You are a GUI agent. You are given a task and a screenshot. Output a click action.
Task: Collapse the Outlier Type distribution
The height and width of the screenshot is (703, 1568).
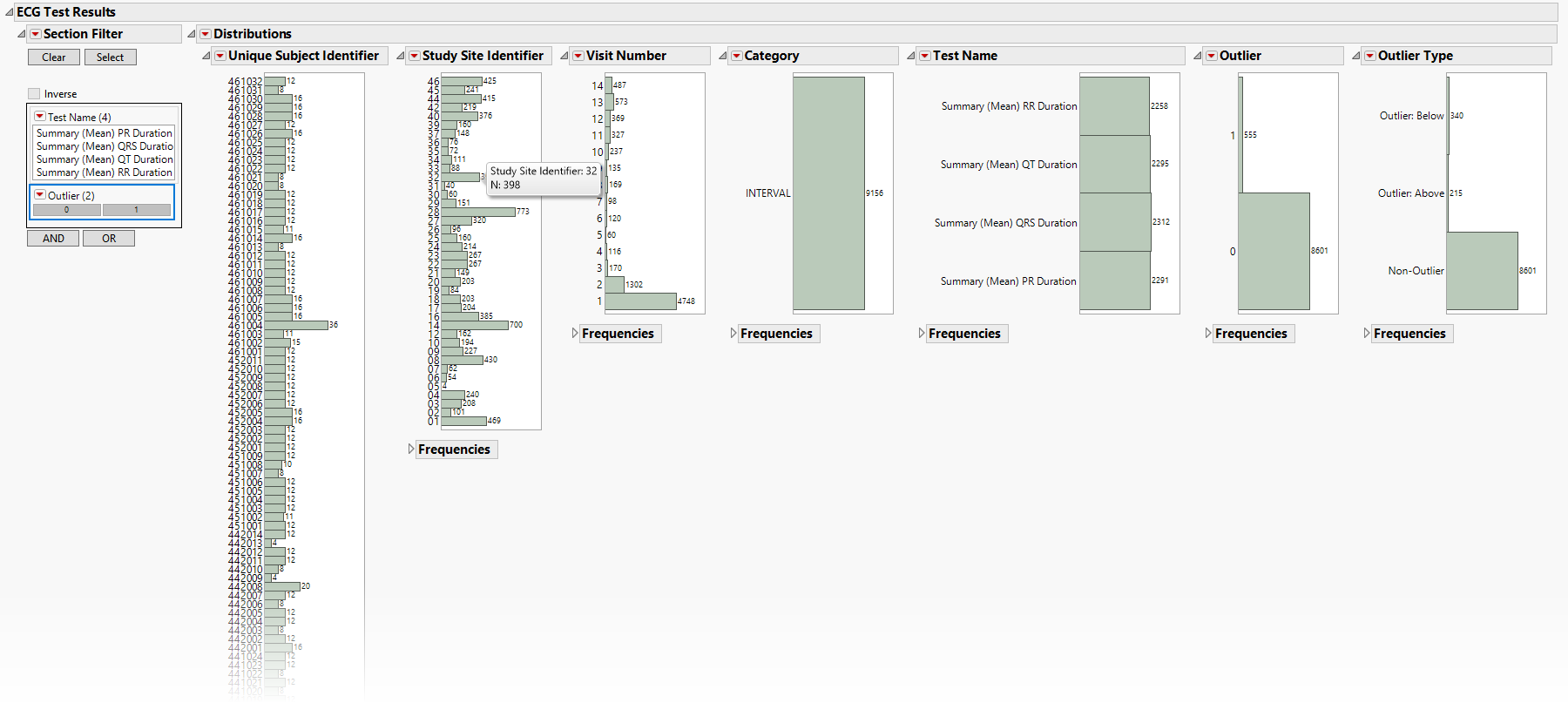click(1356, 56)
